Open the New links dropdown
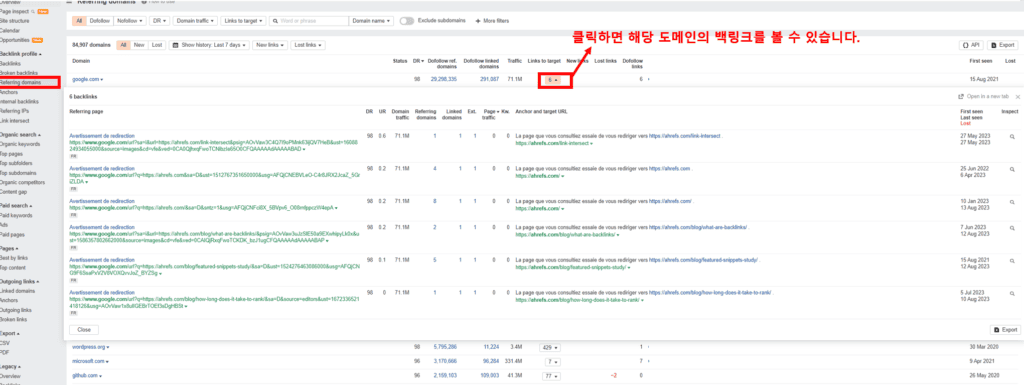 pos(270,45)
